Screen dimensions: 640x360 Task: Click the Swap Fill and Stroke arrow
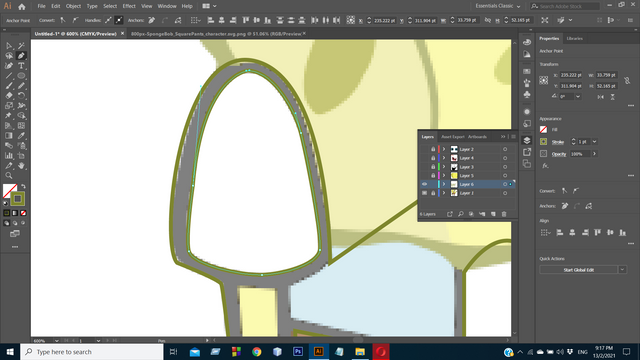pos(23,187)
